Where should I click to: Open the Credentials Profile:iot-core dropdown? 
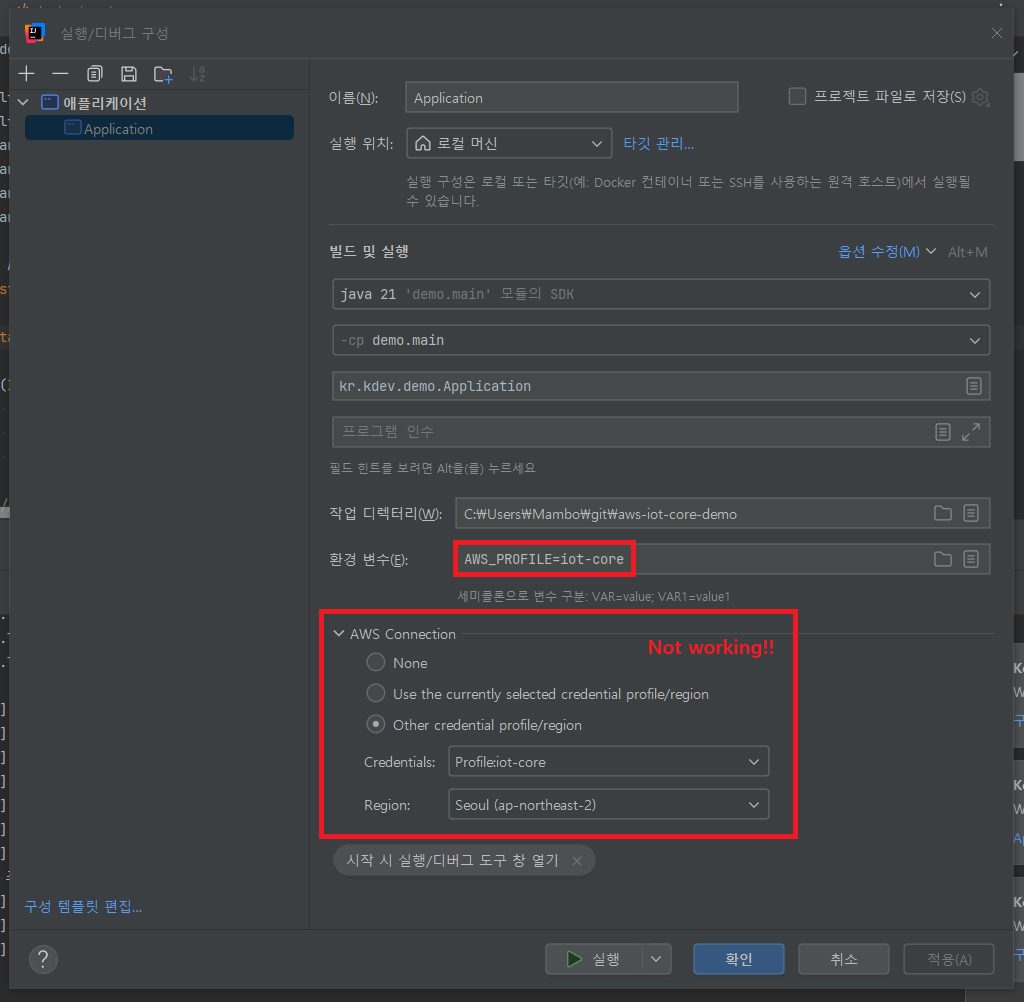[608, 762]
